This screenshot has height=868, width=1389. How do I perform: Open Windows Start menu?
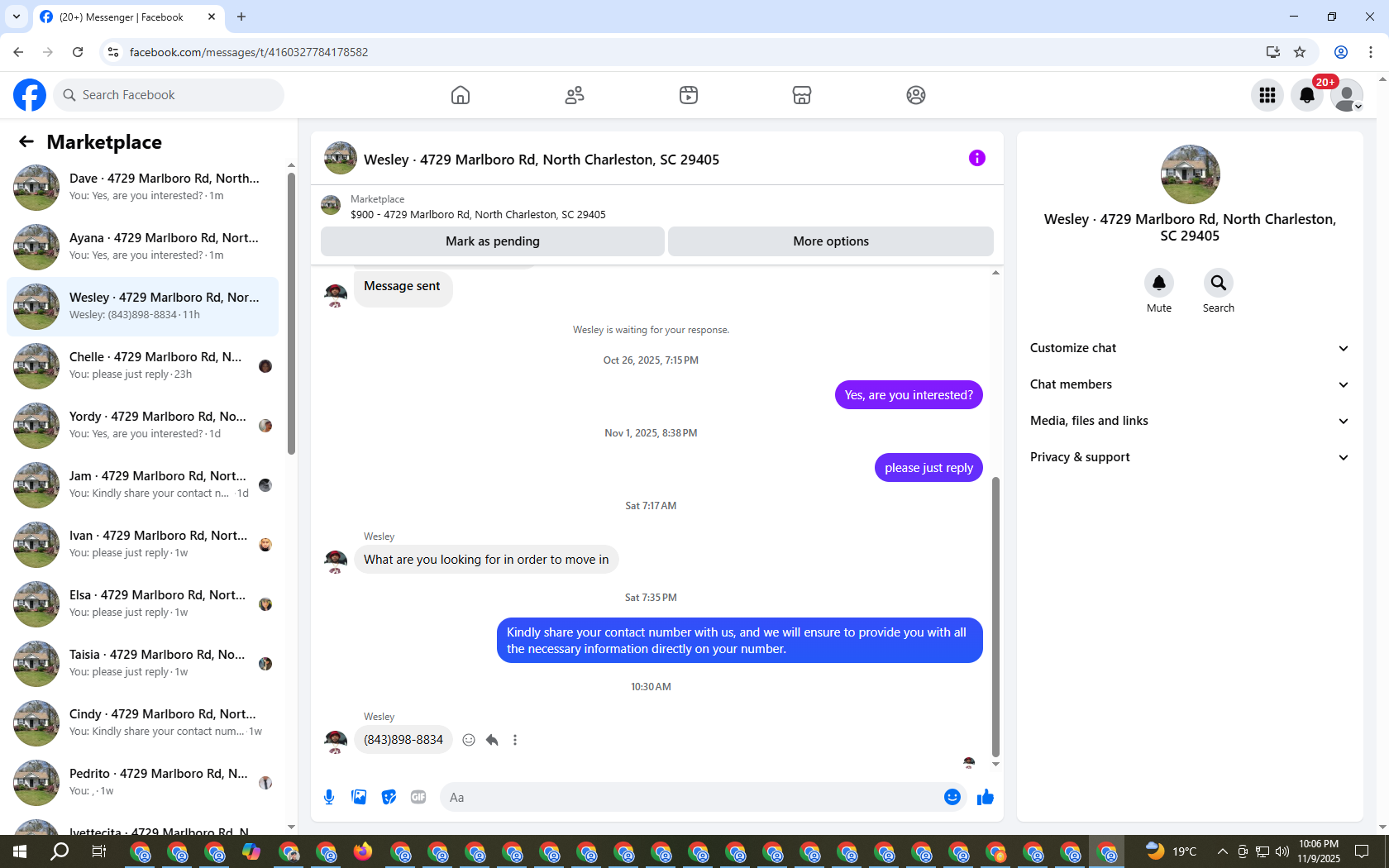point(20,851)
